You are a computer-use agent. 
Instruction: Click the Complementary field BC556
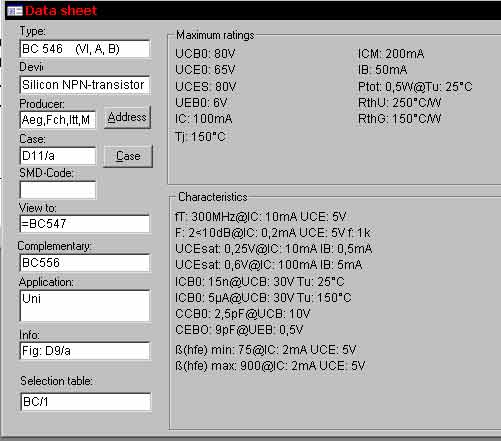(85, 263)
